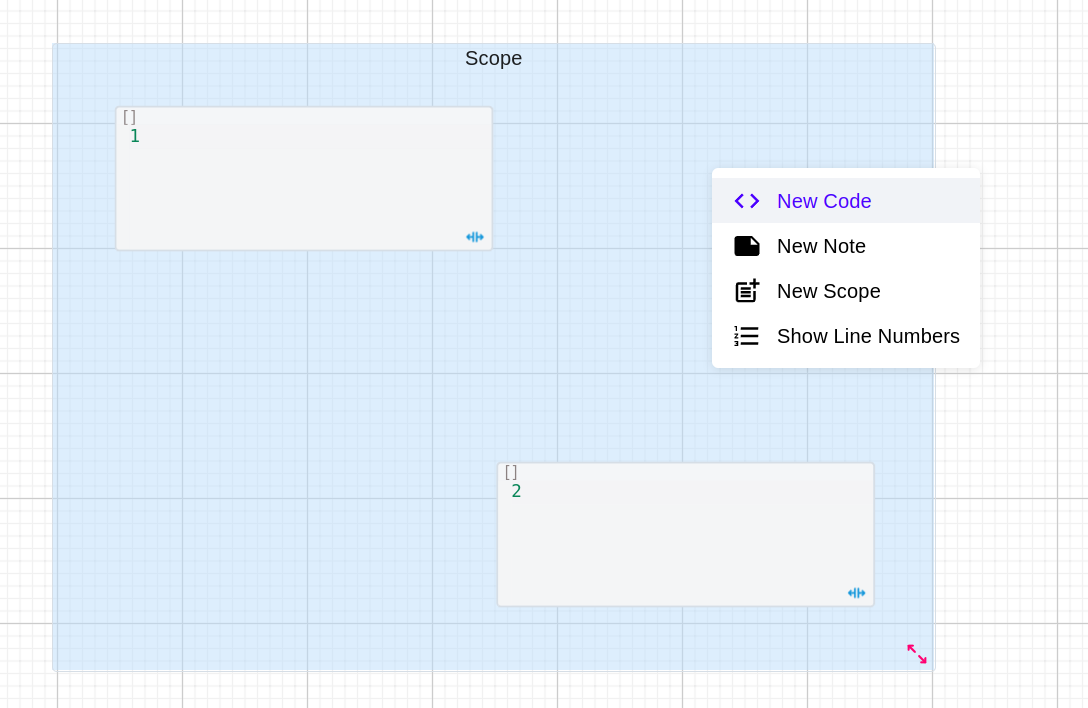Click the green number 1 in first cell
1088x708 pixels.
pyautogui.click(x=135, y=136)
